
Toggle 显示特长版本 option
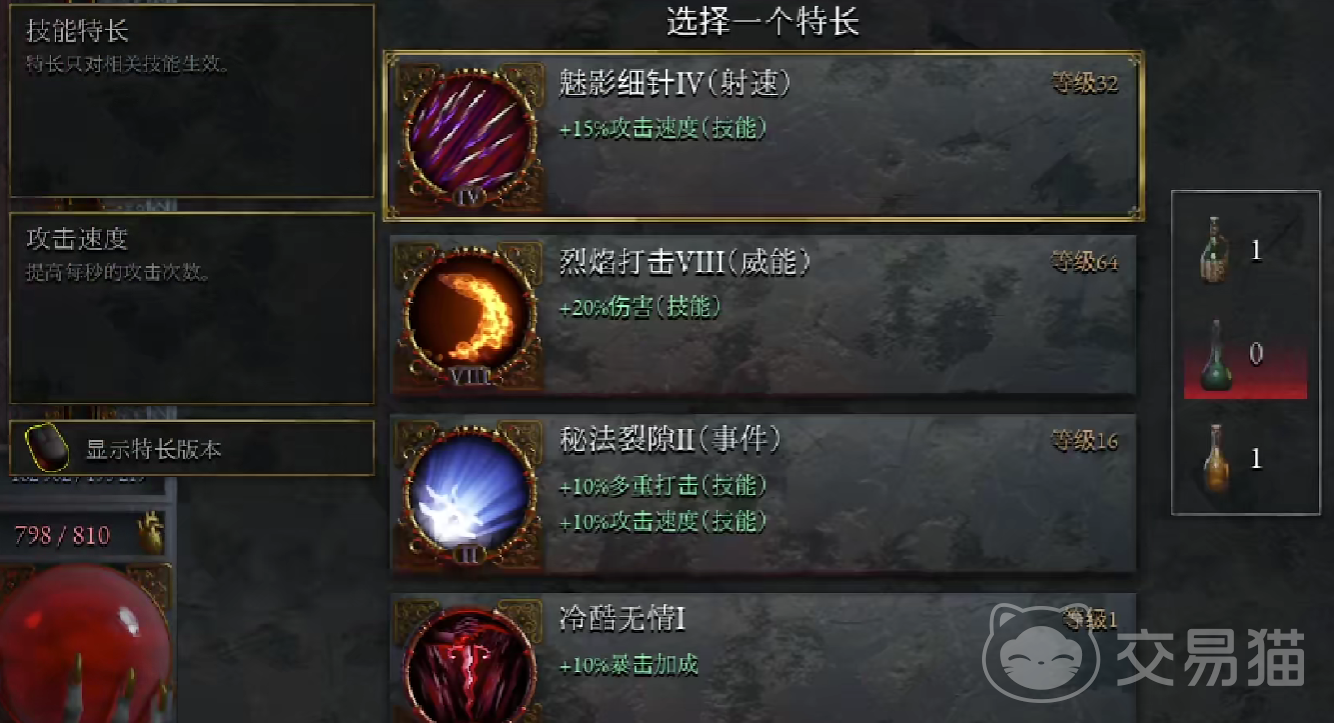192,449
